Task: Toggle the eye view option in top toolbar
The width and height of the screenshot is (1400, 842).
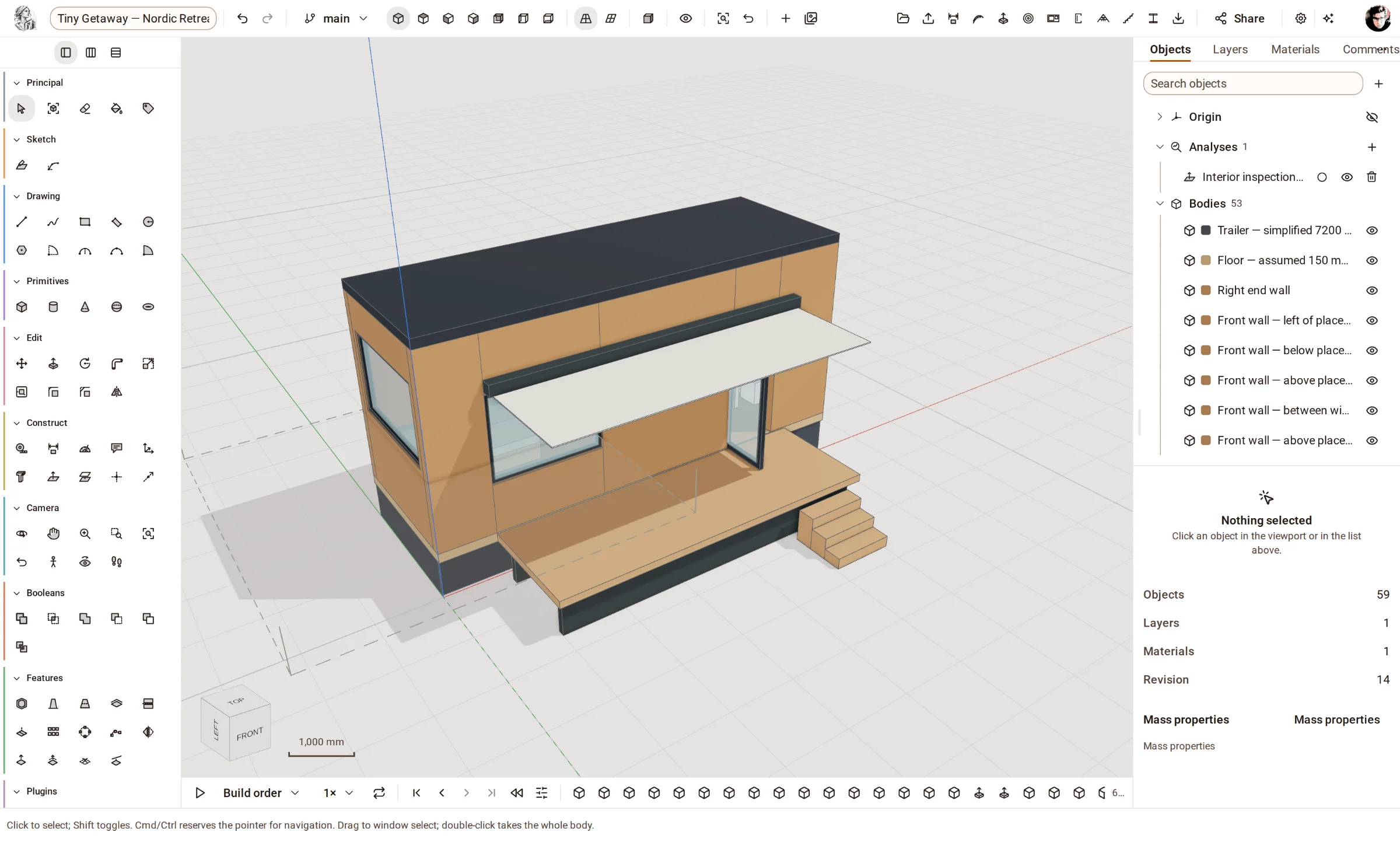Action: point(686,19)
